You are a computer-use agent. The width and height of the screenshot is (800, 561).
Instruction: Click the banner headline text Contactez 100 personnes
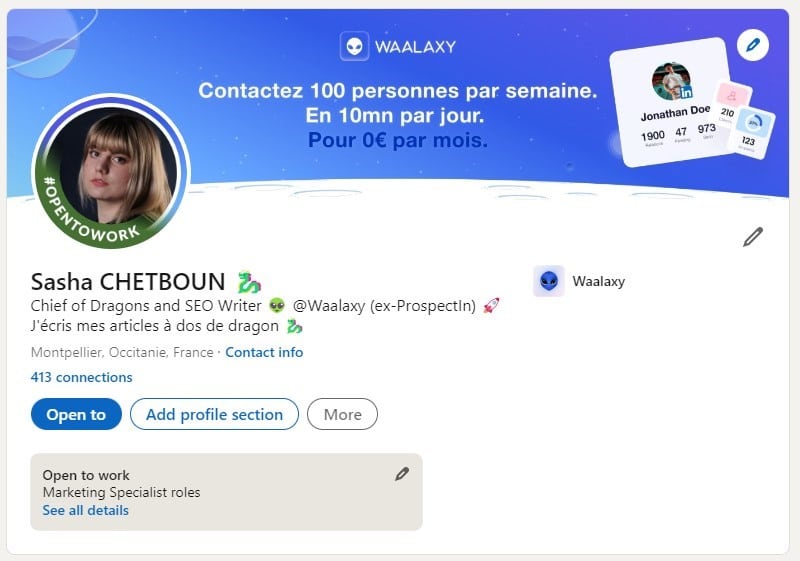click(397, 91)
